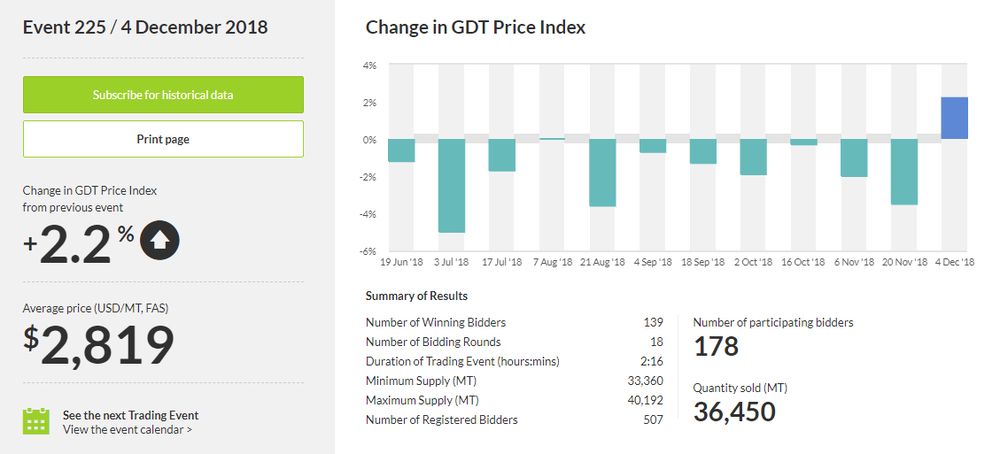Viewport: 1000px width, 454px height.
Task: Select the blue 4 Dec '18 bar
Action: coord(955,118)
